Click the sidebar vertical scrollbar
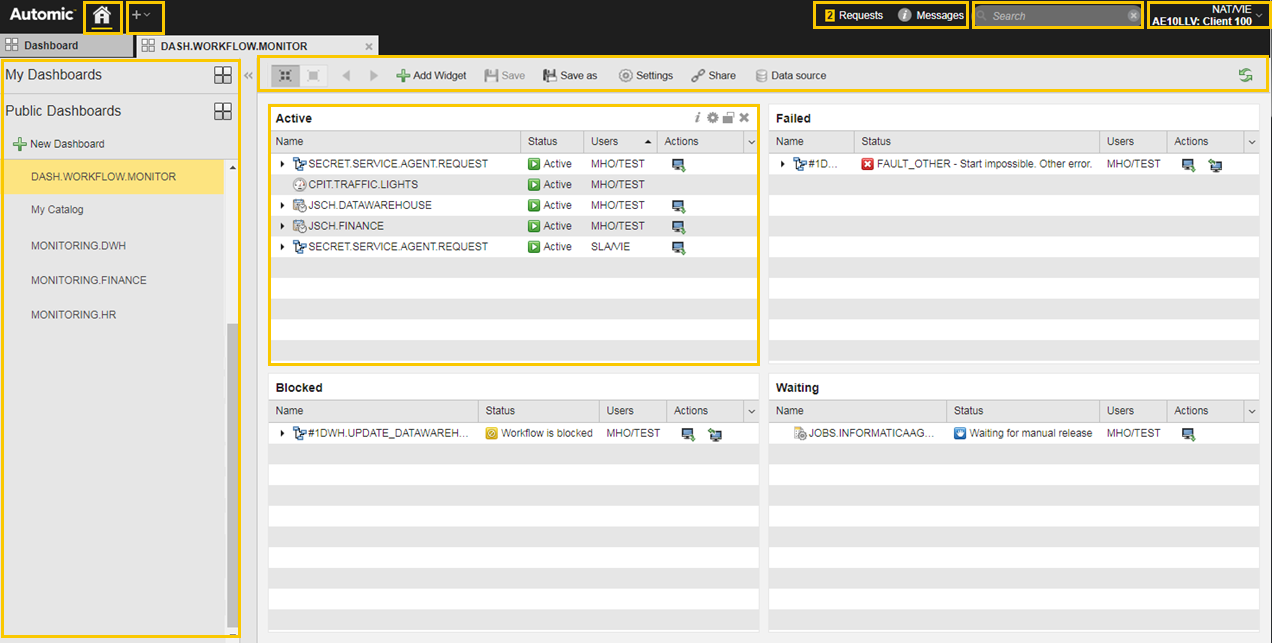The height and width of the screenshot is (643, 1272). 233,470
